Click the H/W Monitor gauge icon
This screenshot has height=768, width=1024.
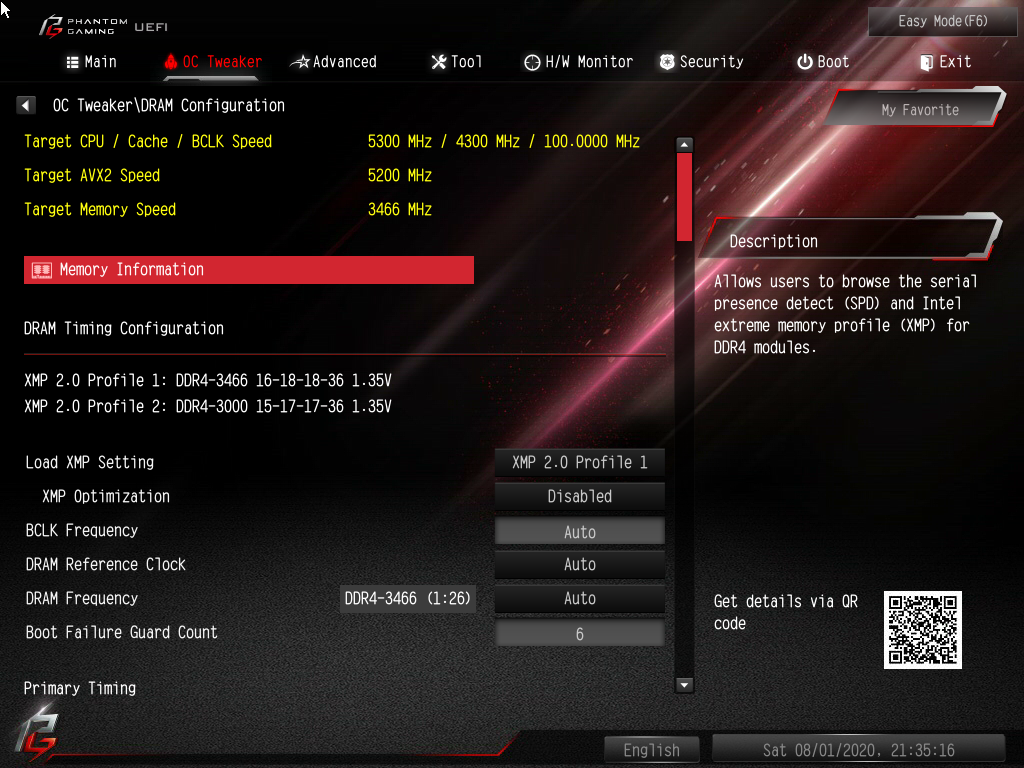532,62
